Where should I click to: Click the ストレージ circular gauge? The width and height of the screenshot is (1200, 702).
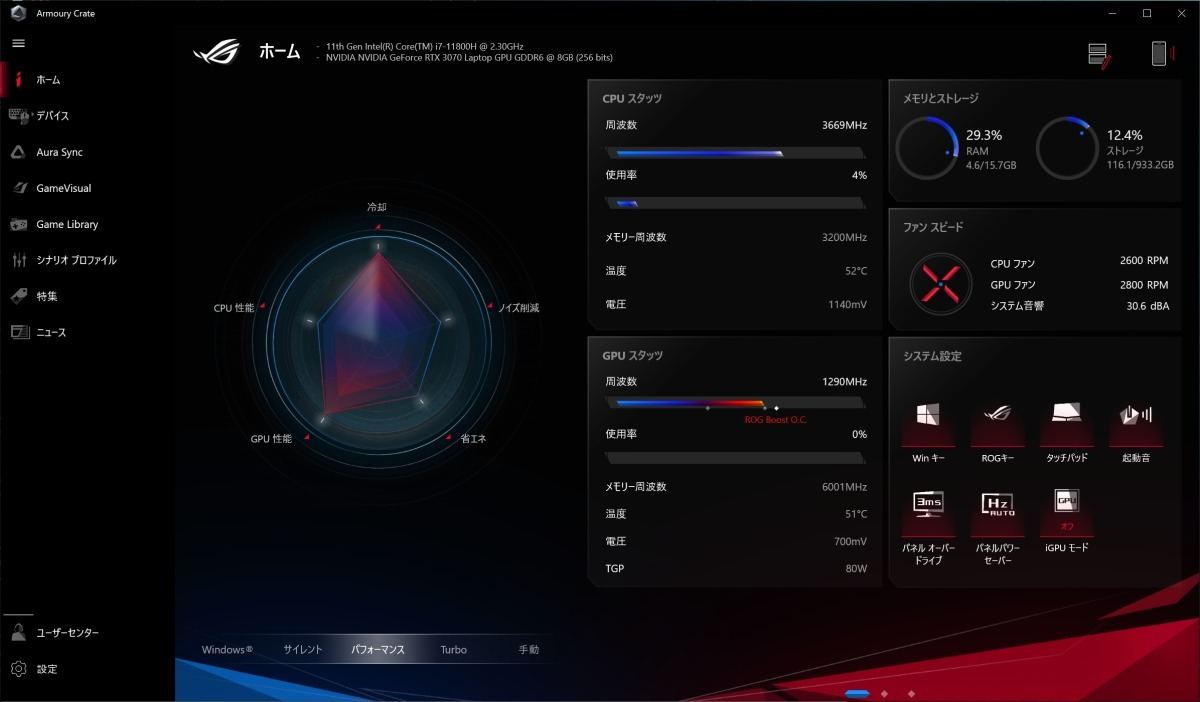(x=1067, y=149)
